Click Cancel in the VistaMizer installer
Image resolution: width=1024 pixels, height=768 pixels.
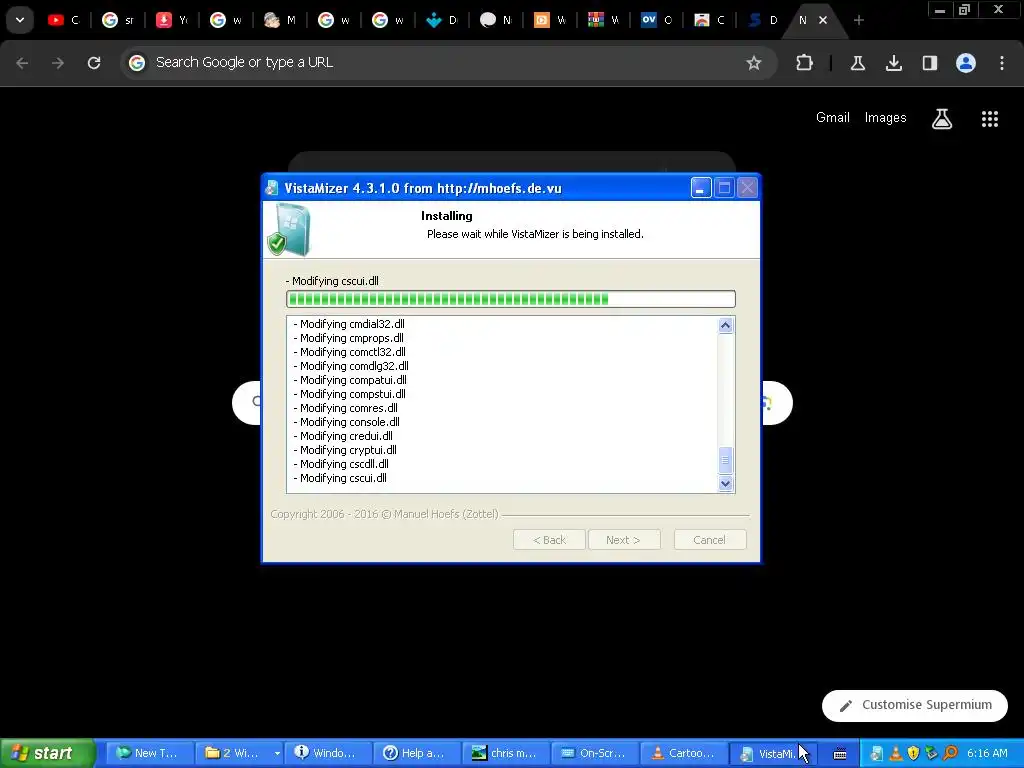(x=710, y=540)
